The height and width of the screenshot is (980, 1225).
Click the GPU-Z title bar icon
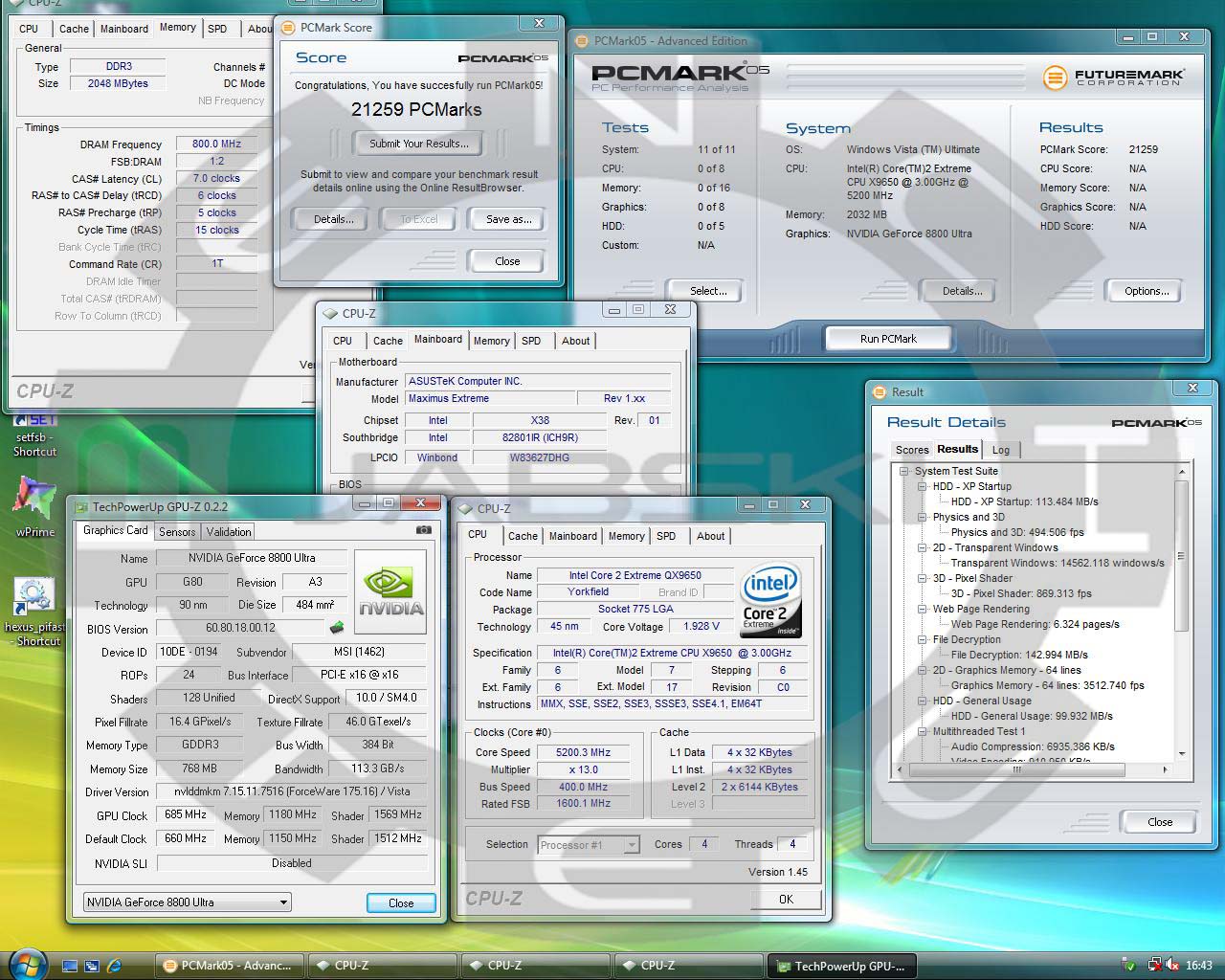tap(79, 506)
